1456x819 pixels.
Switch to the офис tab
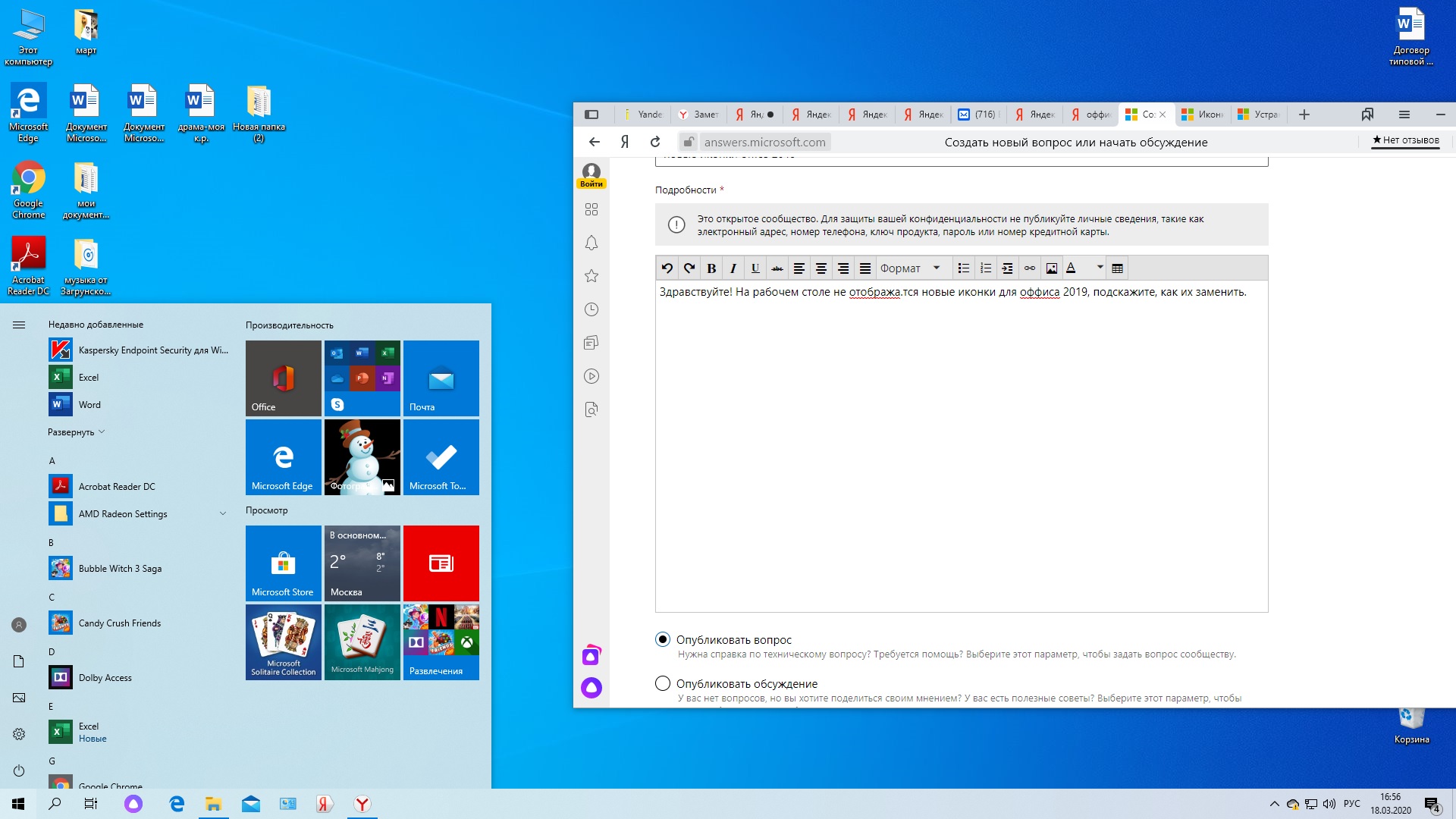pyautogui.click(x=1090, y=115)
